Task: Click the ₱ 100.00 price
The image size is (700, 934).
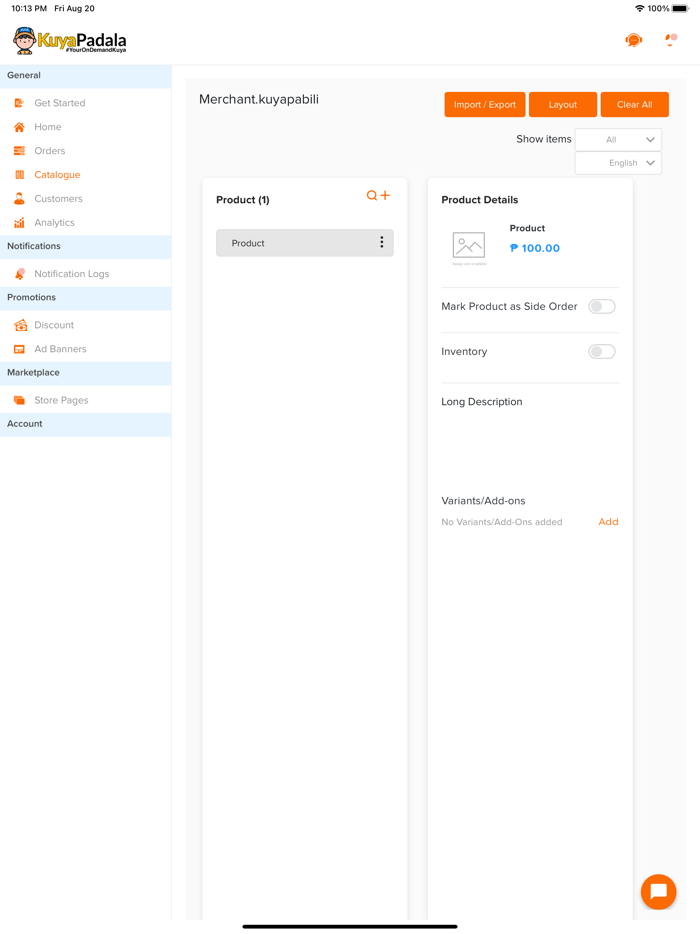Action: pyautogui.click(x=534, y=248)
